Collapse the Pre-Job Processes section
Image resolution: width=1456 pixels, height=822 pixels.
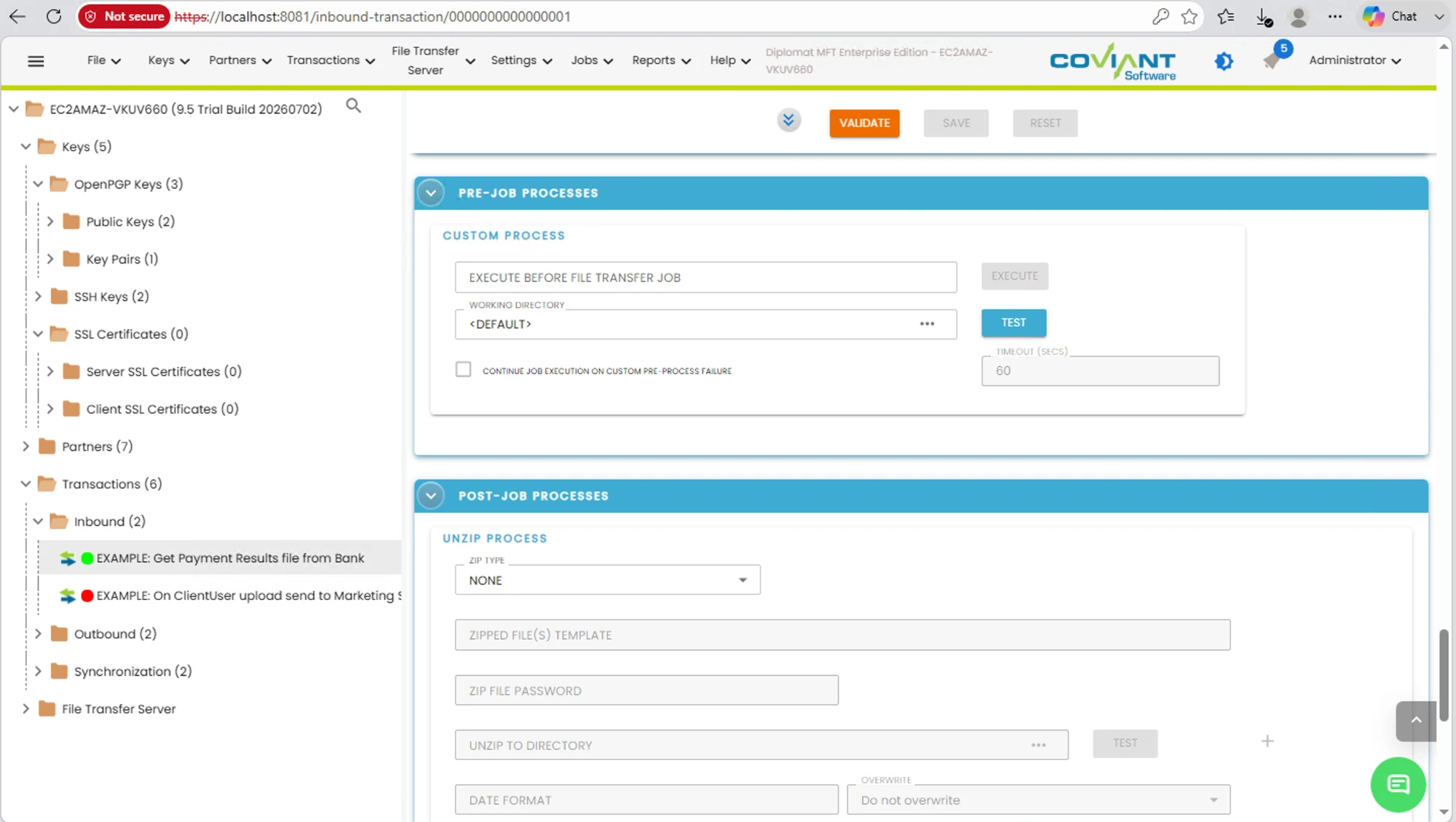[x=431, y=193]
